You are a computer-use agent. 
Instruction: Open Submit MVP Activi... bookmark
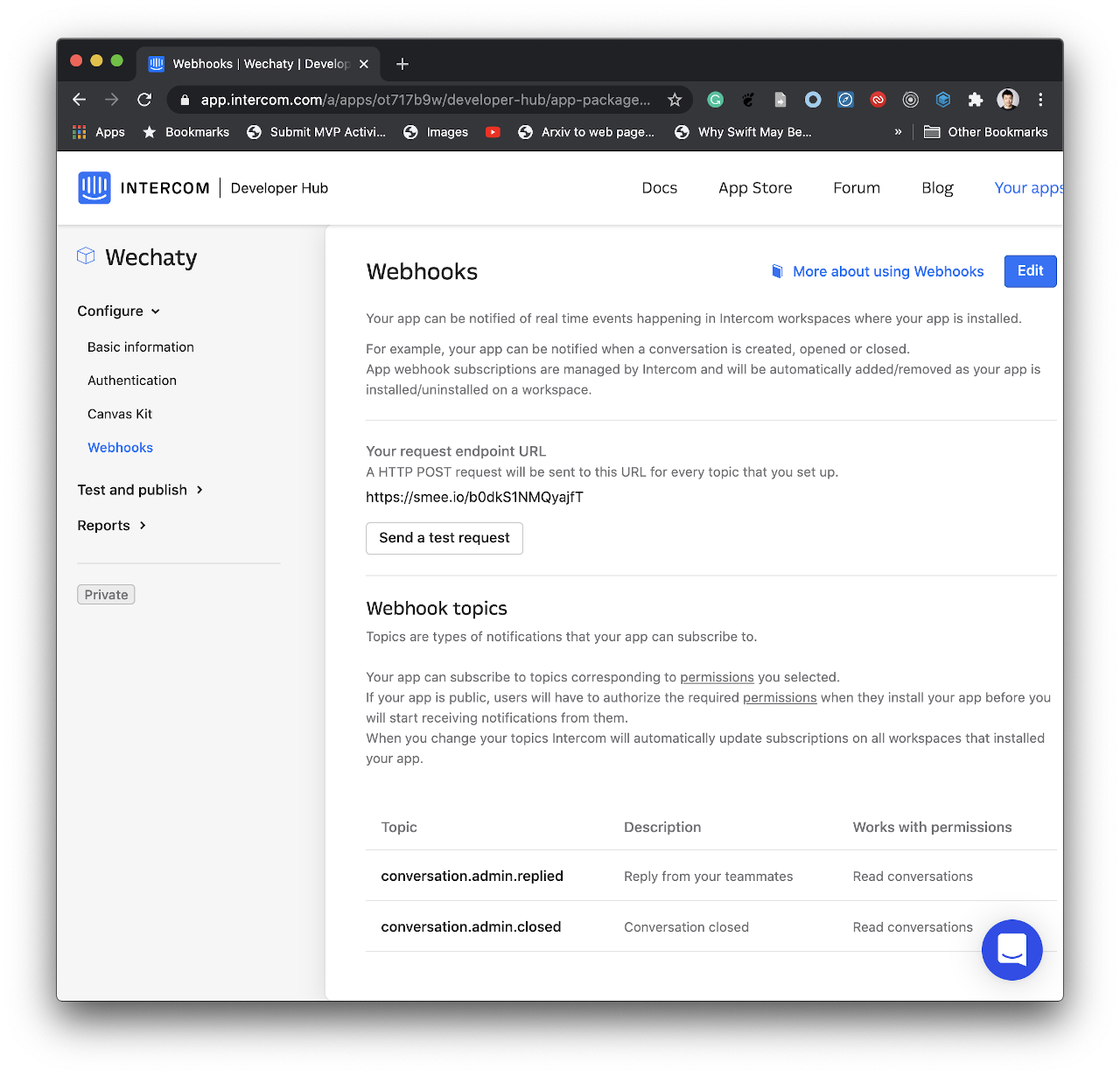(x=316, y=132)
